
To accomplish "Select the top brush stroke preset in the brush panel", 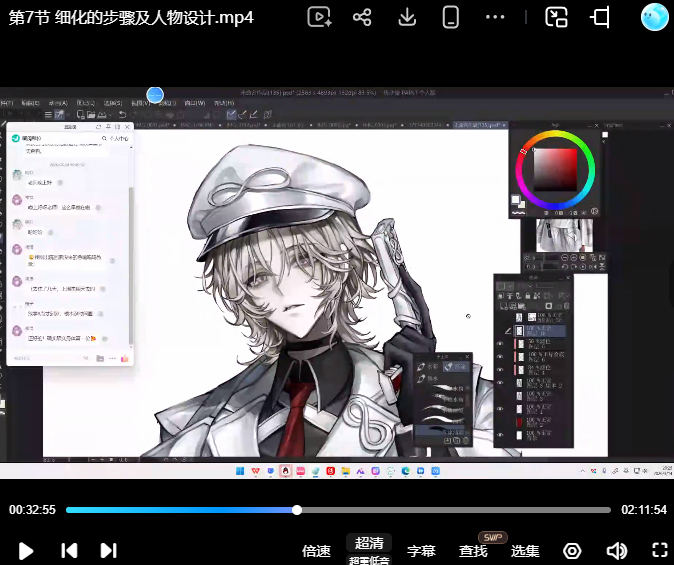I will pyautogui.click(x=449, y=388).
